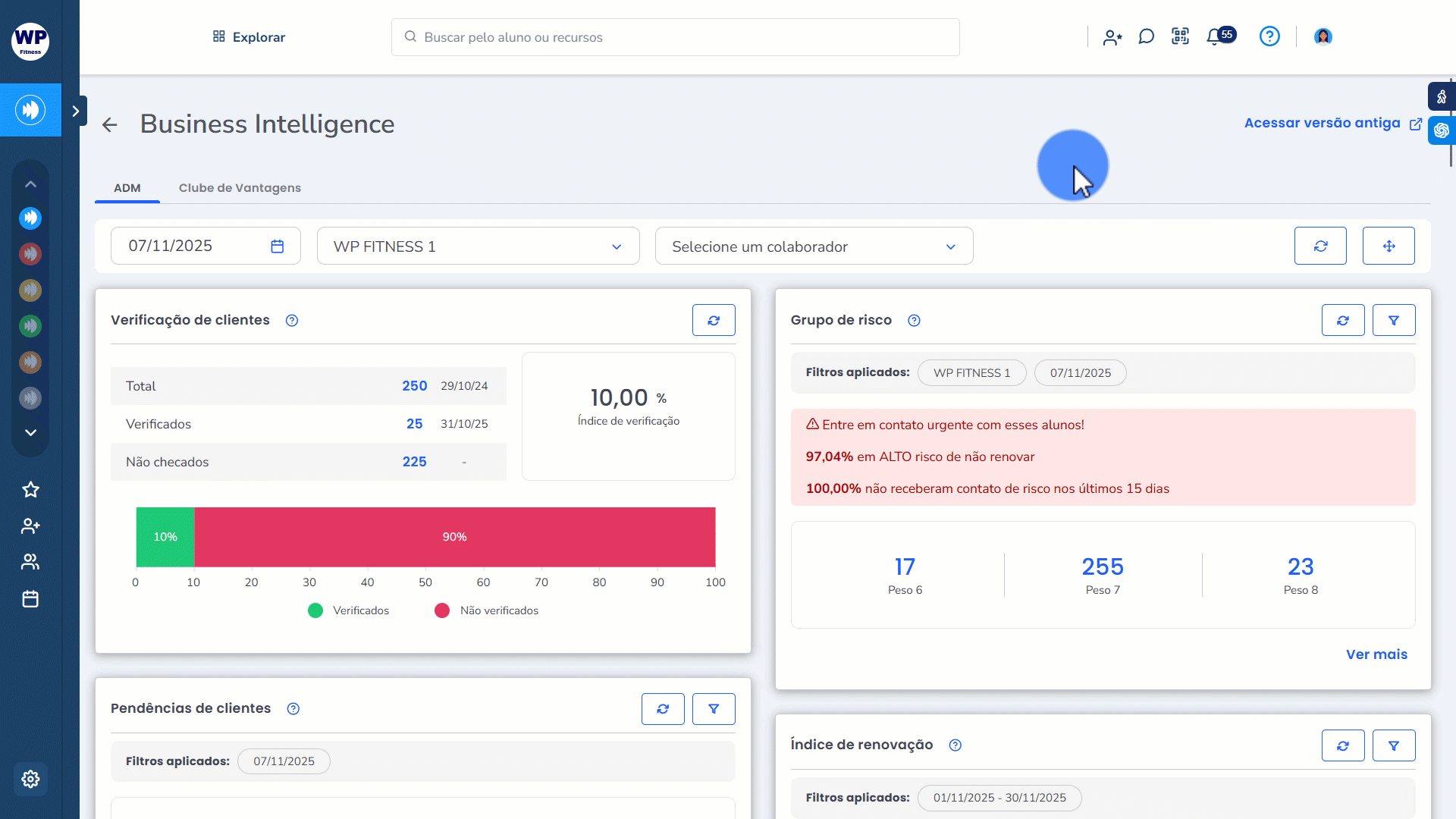Open settings gear in sidebar
Viewport: 1456px width, 819px height.
(30, 779)
